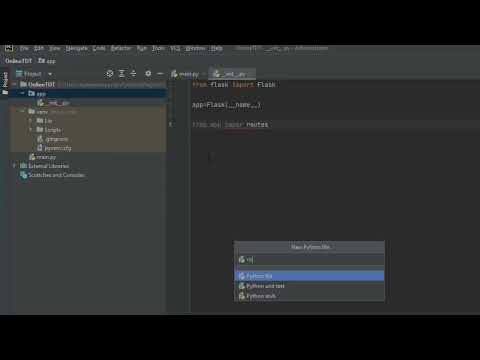The image size is (480, 360).
Task: Click the OnlineTDT project folder icon
Action: tap(23, 84)
